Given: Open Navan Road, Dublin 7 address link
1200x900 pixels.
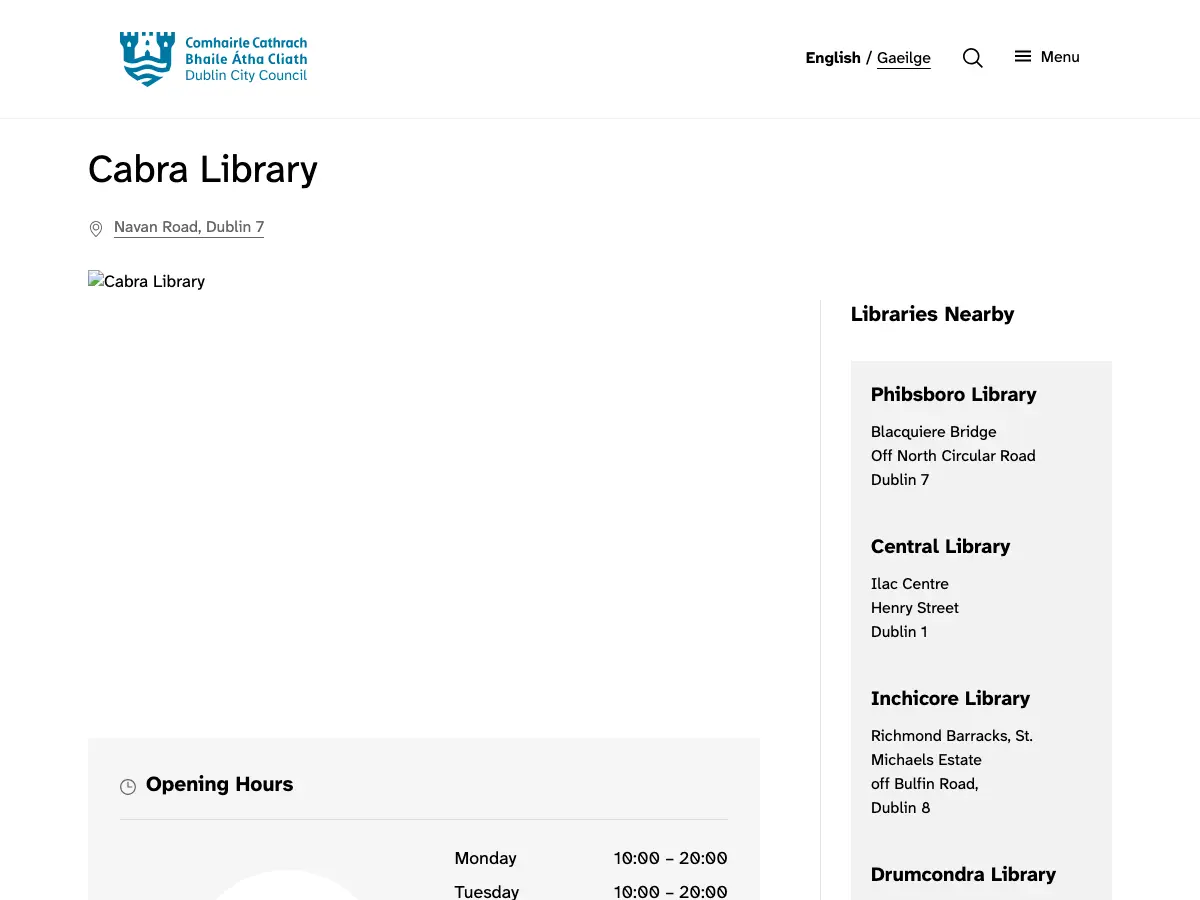Looking at the screenshot, I should coord(189,227).
